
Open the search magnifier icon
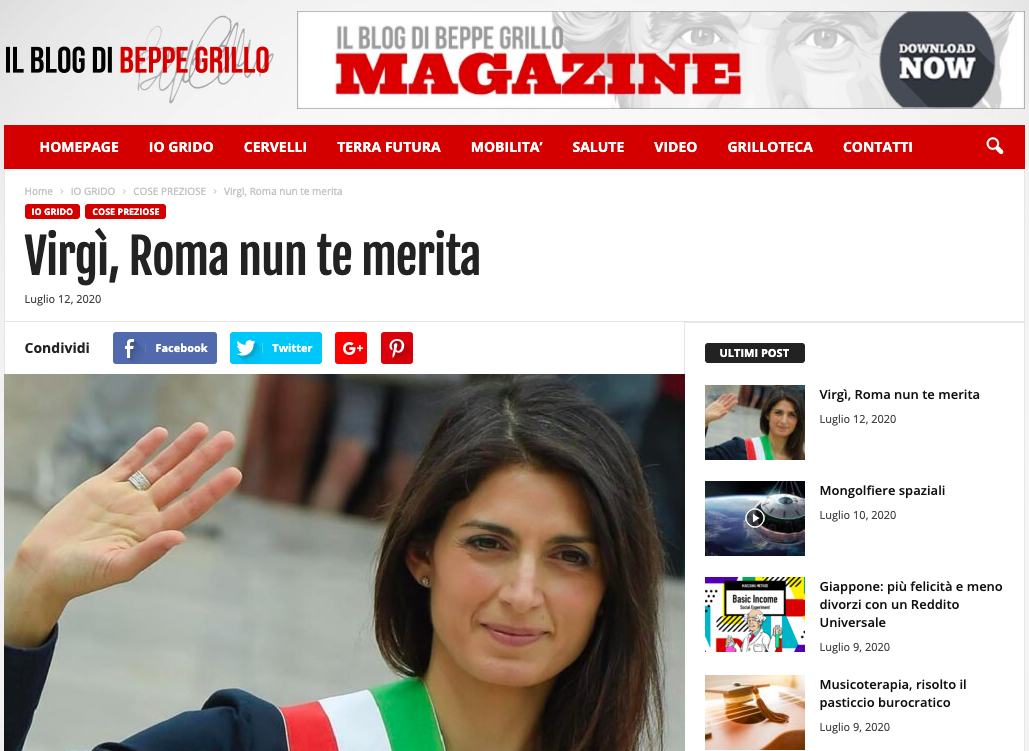click(994, 146)
